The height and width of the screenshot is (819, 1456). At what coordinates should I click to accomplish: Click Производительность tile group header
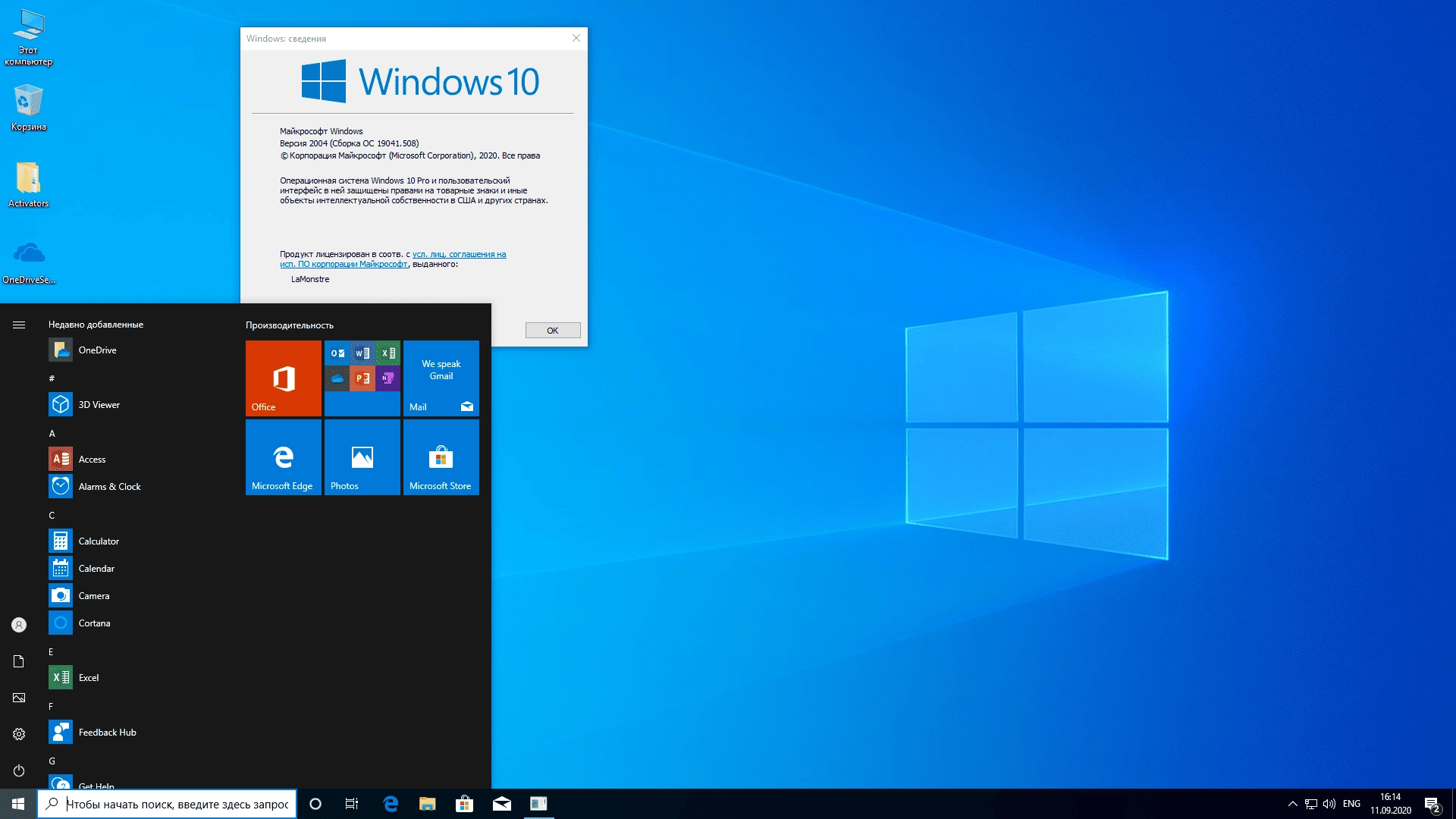290,325
